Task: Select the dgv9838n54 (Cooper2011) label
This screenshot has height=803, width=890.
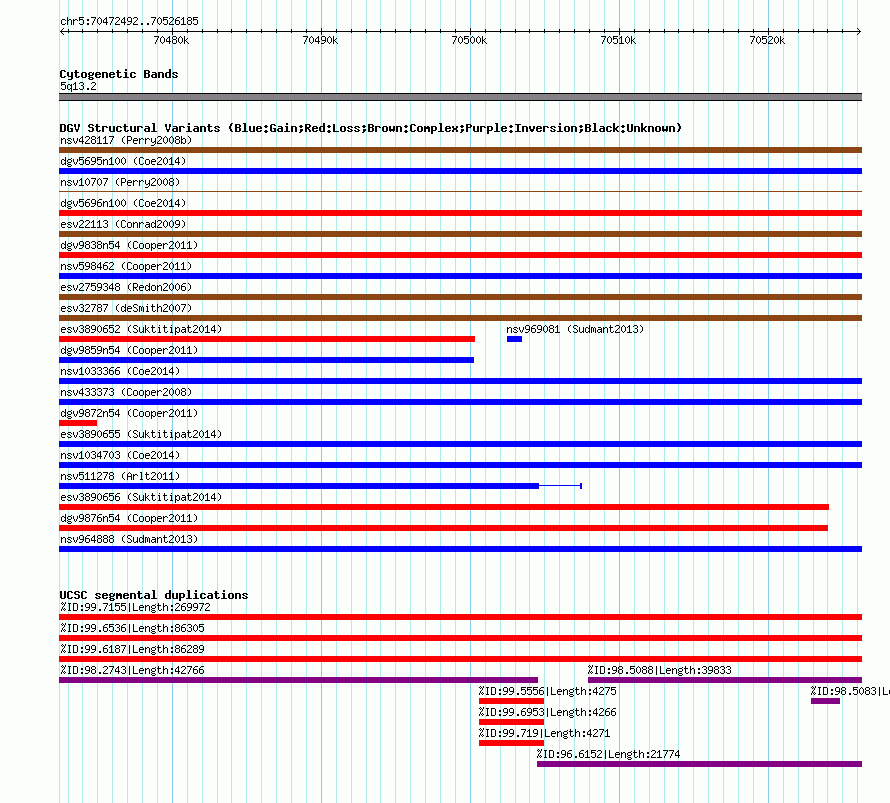Action: click(x=129, y=245)
